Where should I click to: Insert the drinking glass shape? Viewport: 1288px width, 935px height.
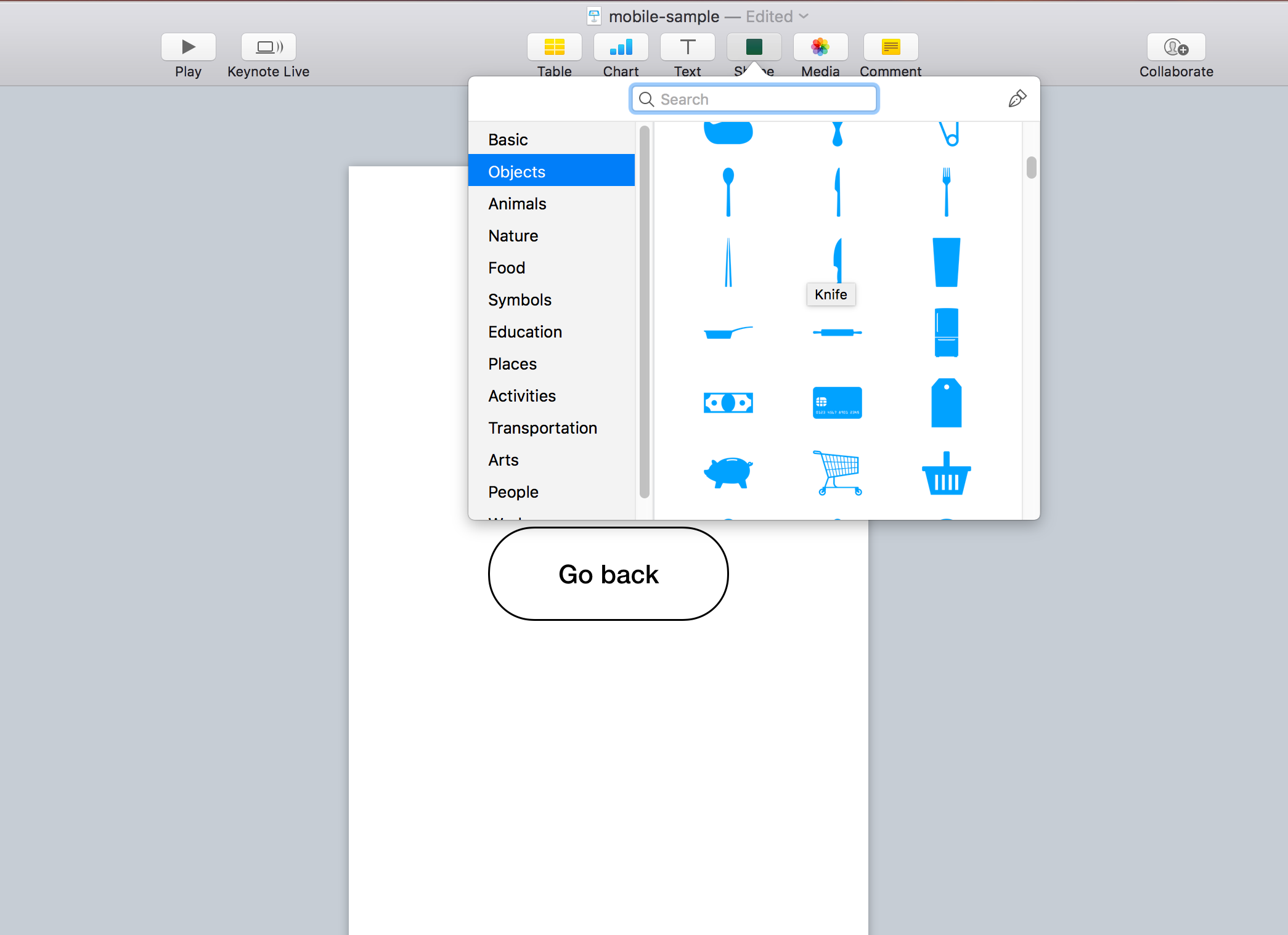947,262
